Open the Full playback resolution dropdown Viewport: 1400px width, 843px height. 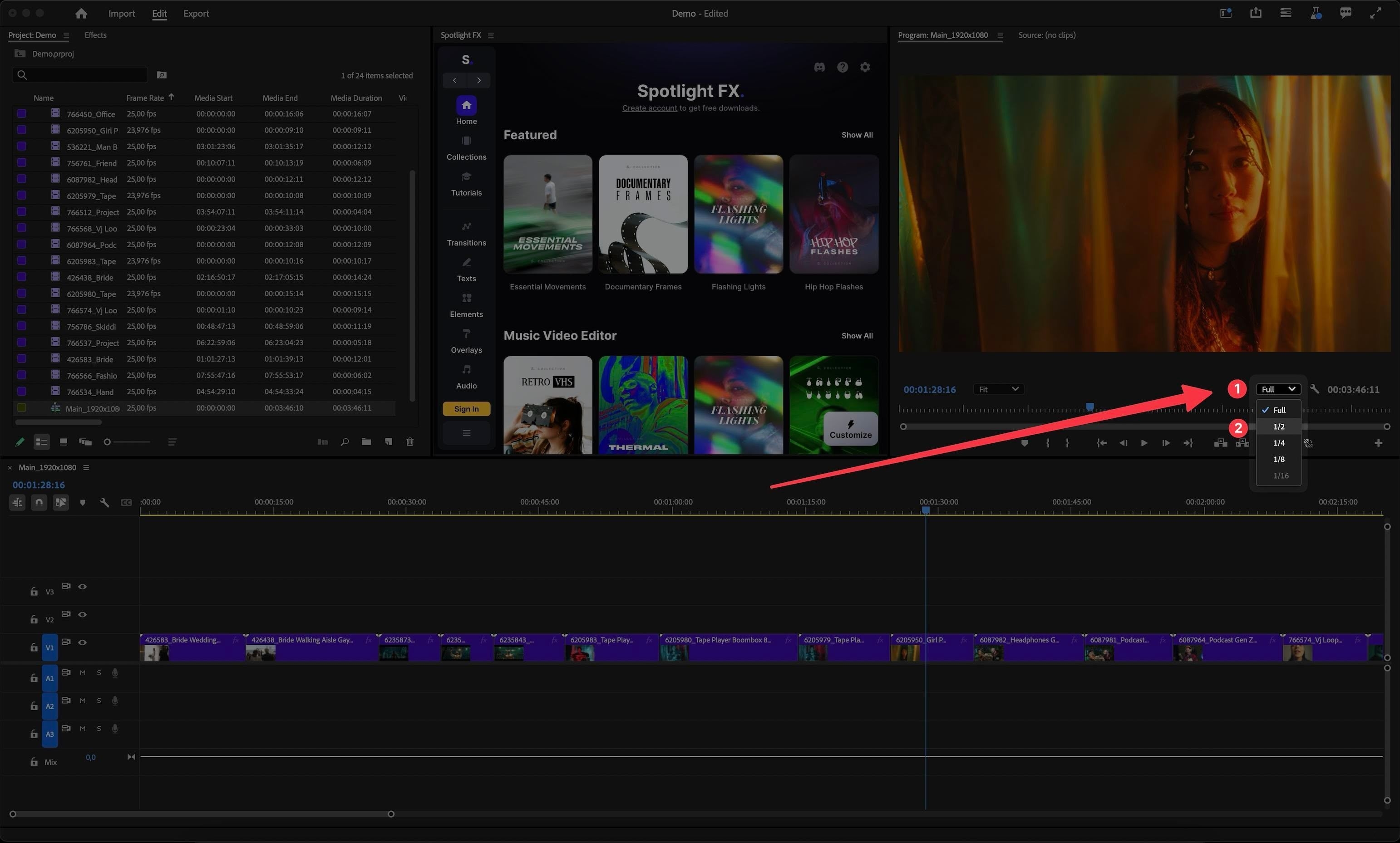[x=1277, y=389]
